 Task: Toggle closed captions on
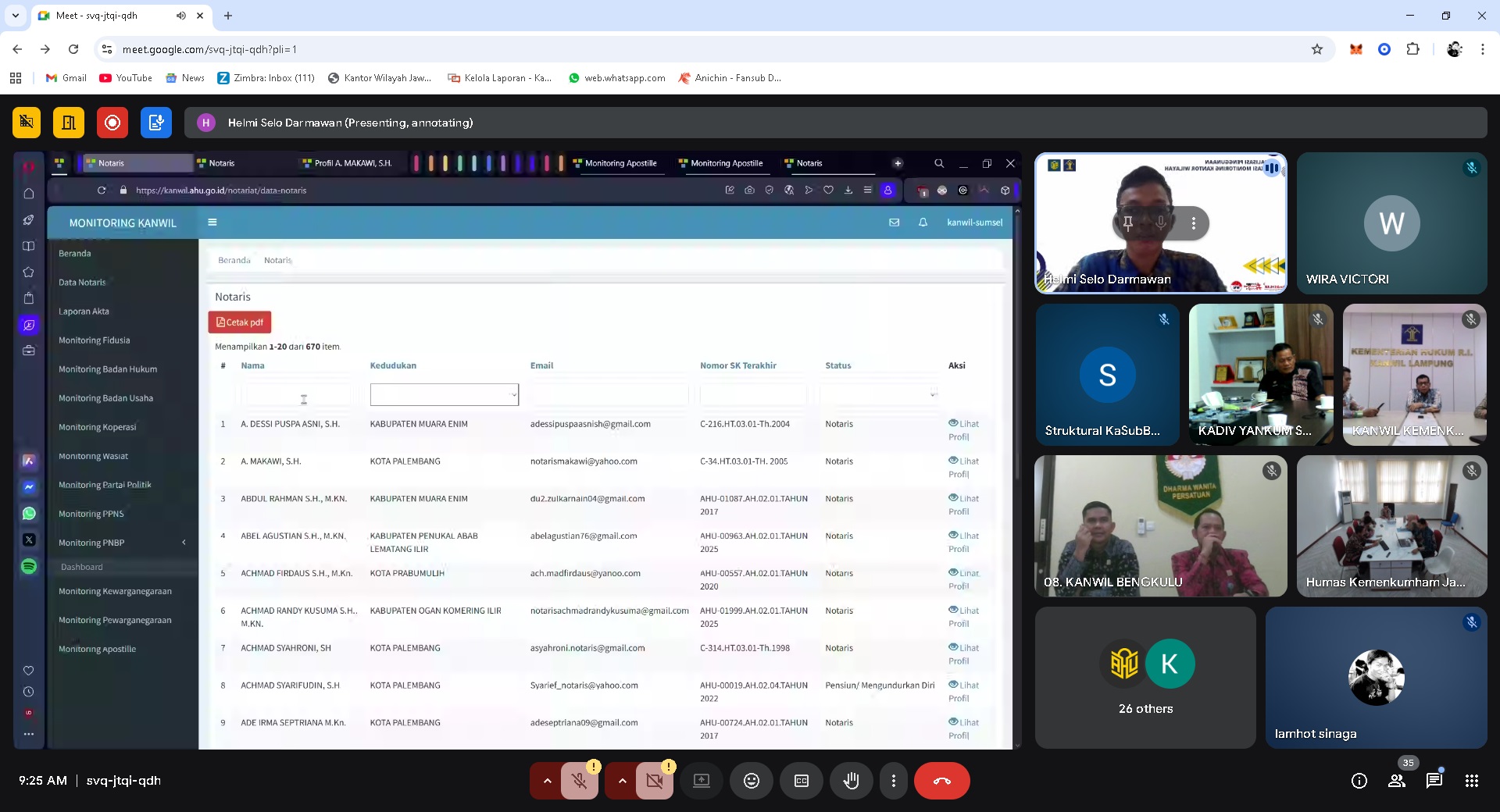[801, 781]
